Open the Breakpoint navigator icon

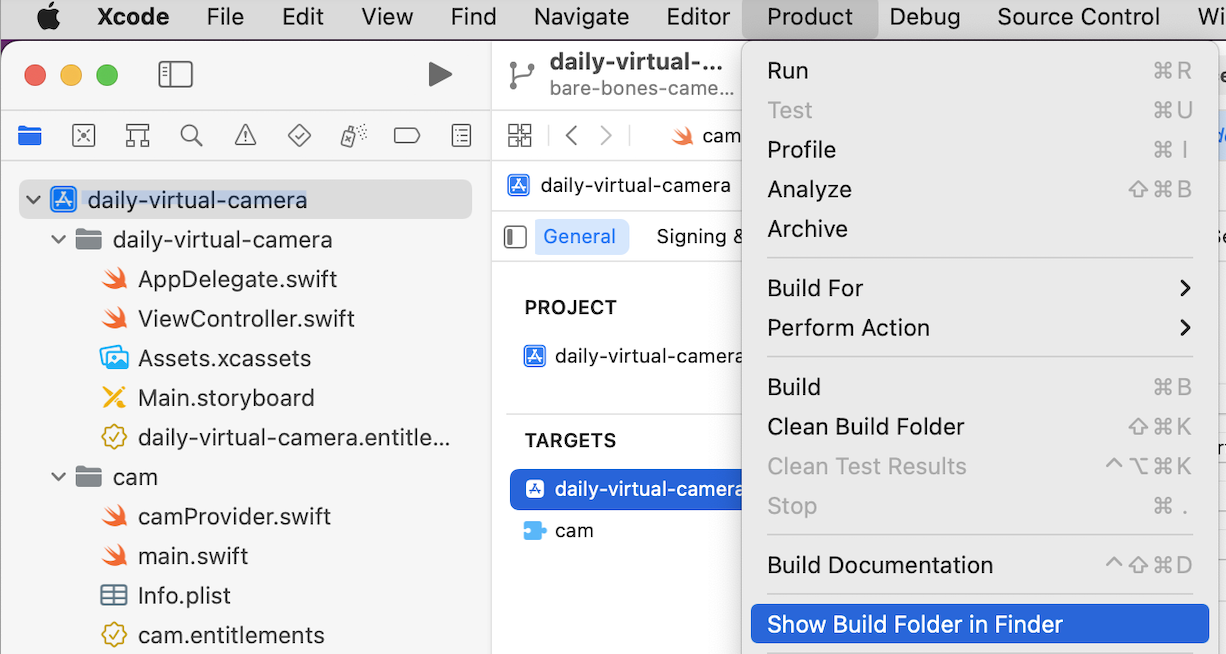tap(406, 136)
